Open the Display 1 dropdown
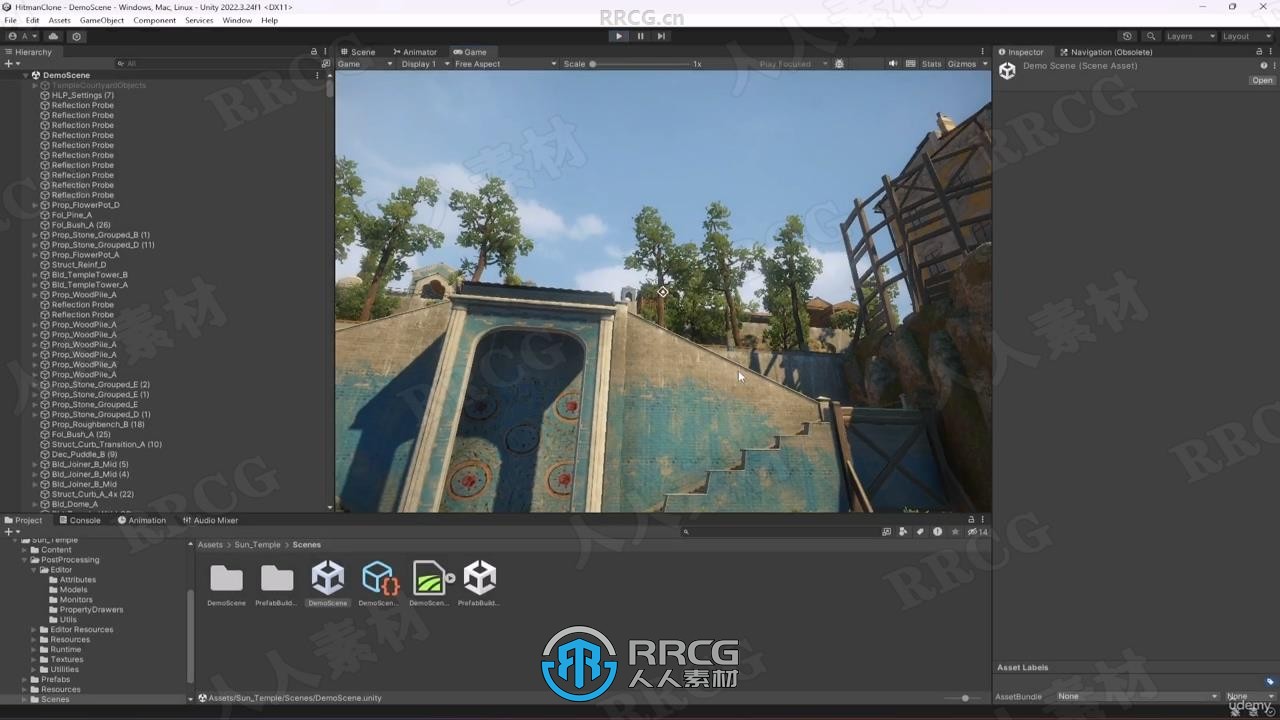This screenshot has height=720, width=1280. (425, 64)
